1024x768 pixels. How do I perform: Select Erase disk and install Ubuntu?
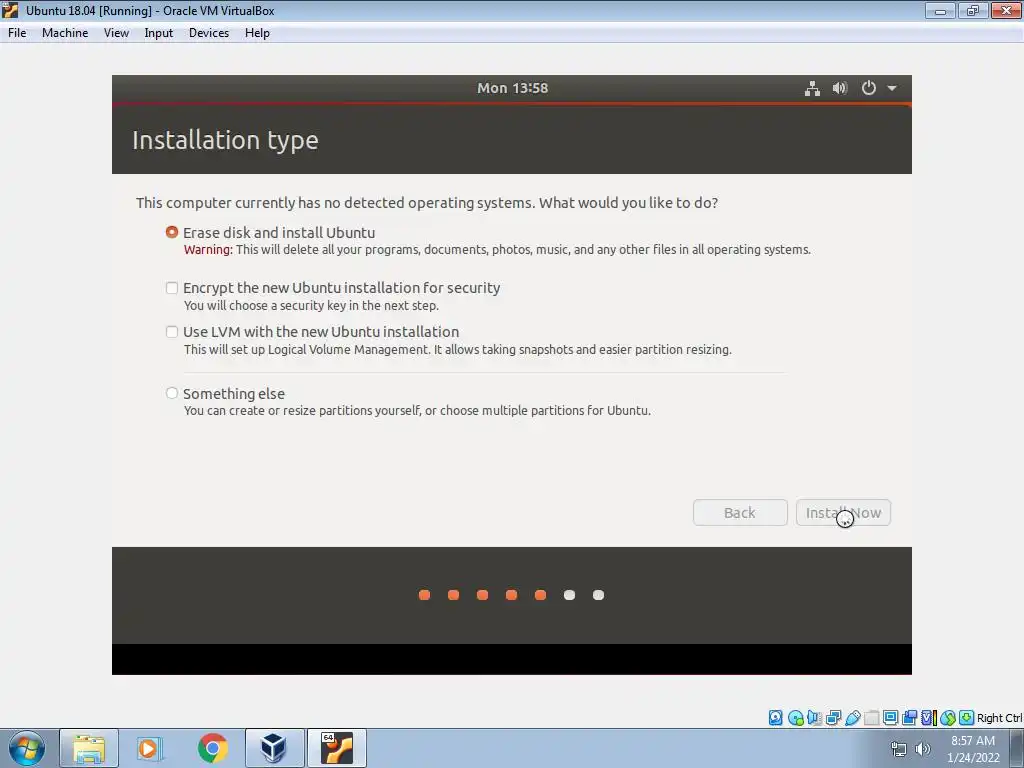tap(172, 232)
